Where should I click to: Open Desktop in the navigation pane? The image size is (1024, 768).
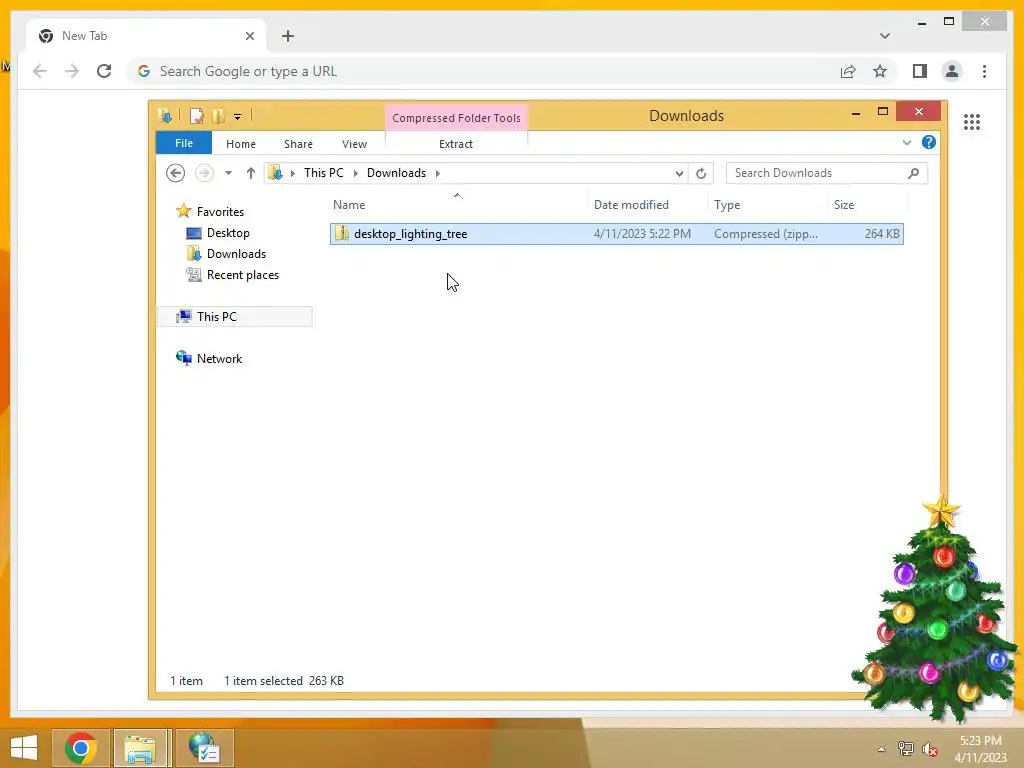228,232
